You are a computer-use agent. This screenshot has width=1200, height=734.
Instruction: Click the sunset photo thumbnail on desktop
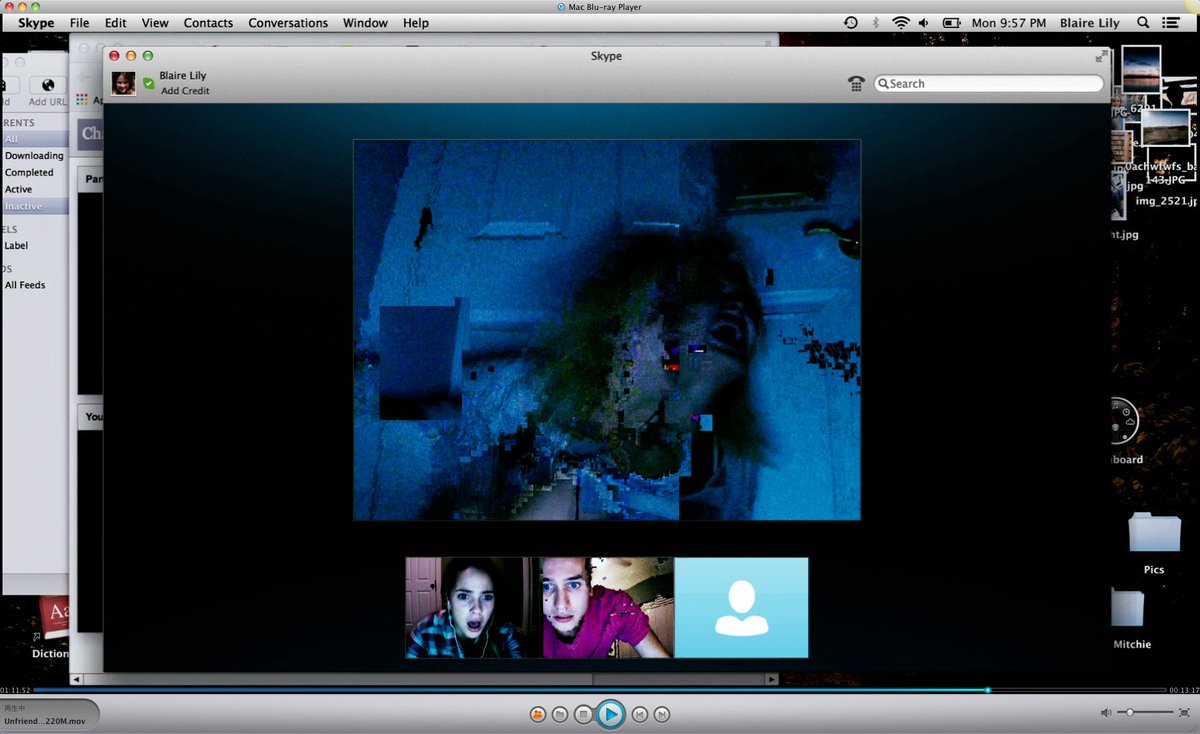[1141, 69]
